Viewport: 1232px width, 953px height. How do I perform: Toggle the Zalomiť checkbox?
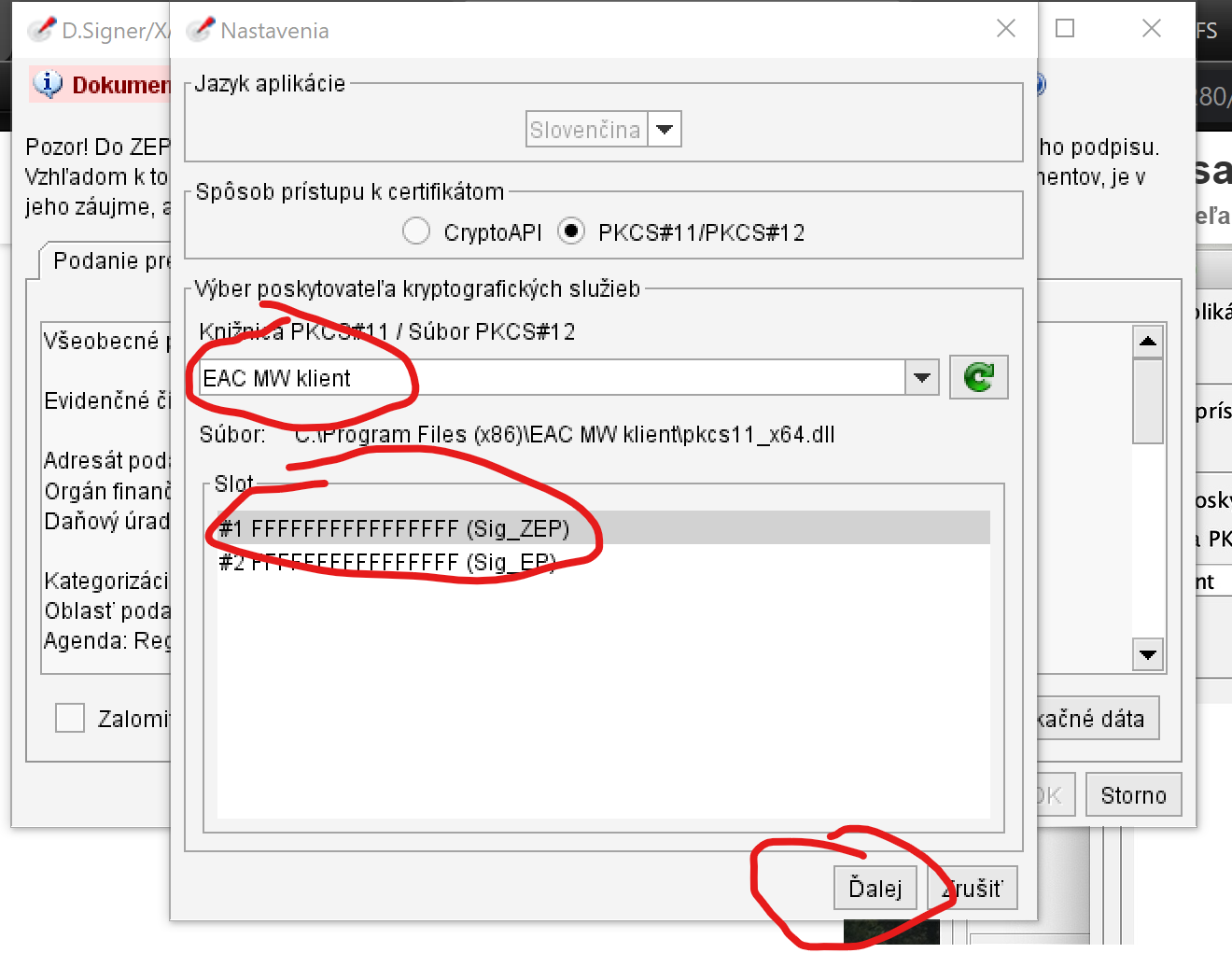pyautogui.click(x=70, y=718)
